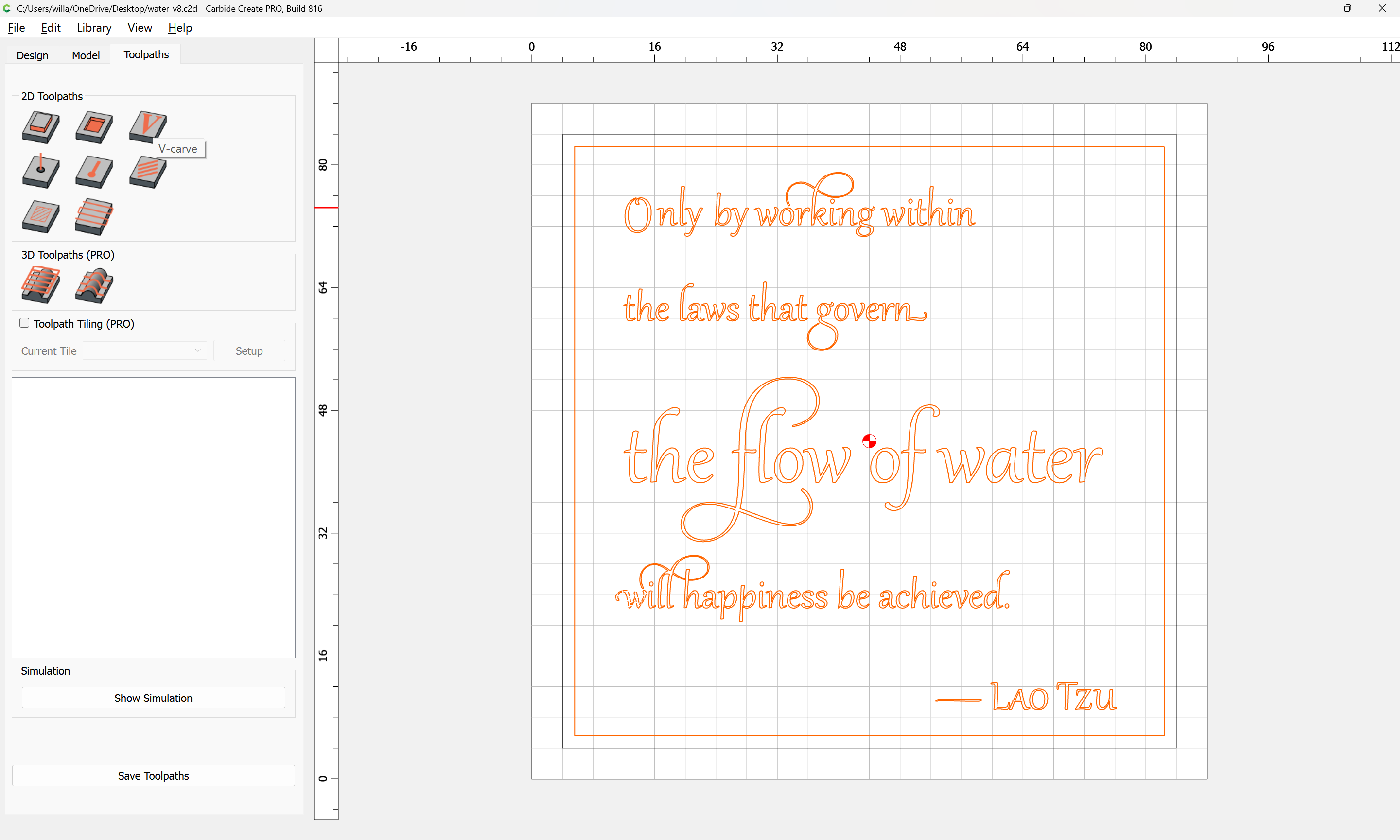The height and width of the screenshot is (840, 1400).
Task: Open the File menu
Action: (17, 27)
